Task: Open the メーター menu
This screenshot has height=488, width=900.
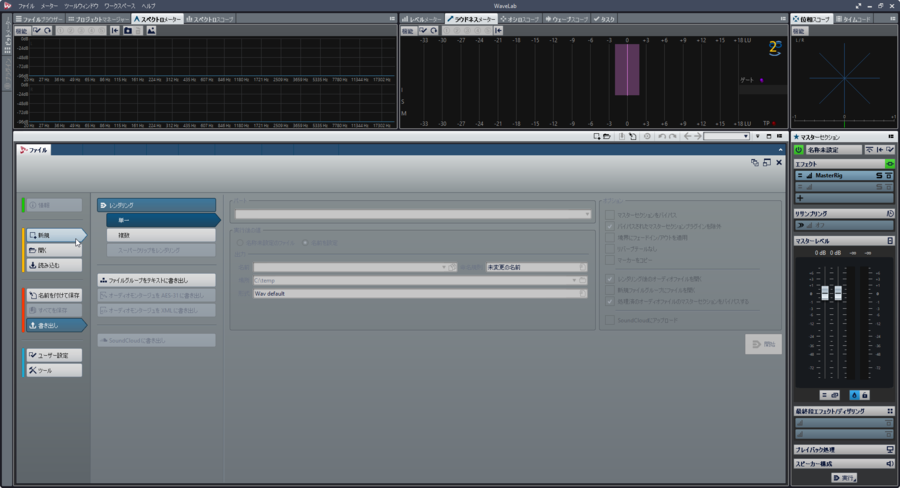Action: click(49, 6)
